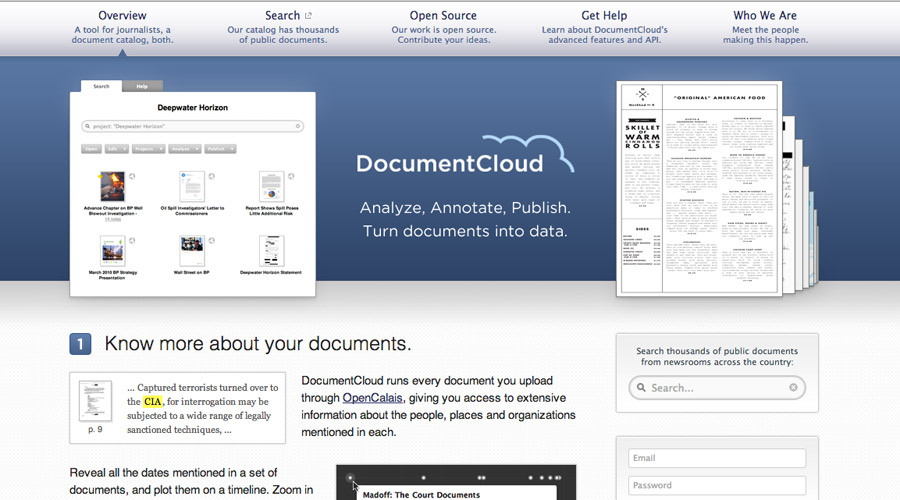This screenshot has width=900, height=500.
Task: Open the Wall Street on BP thumbnail
Action: pyautogui.click(x=192, y=251)
